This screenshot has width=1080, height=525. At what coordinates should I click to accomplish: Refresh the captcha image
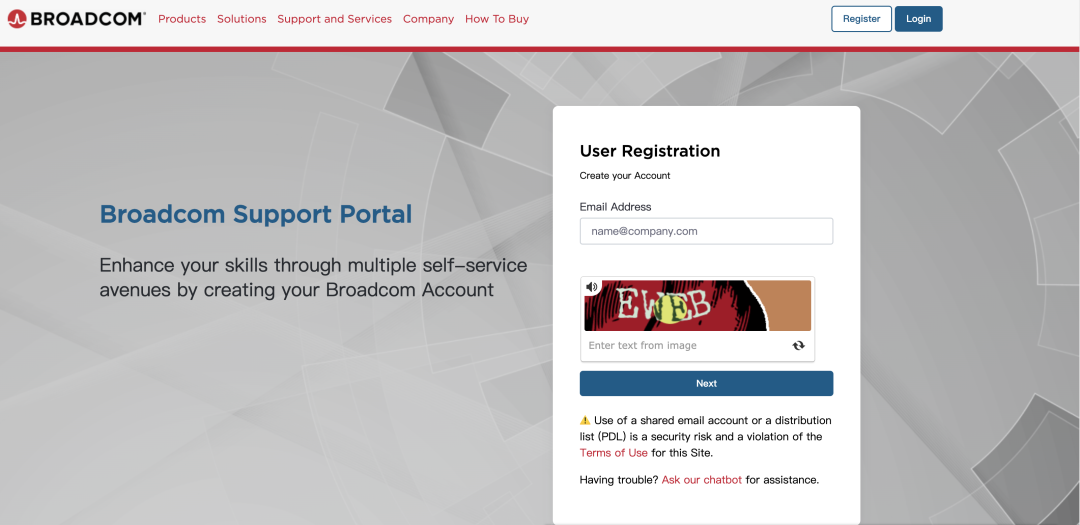coord(798,345)
